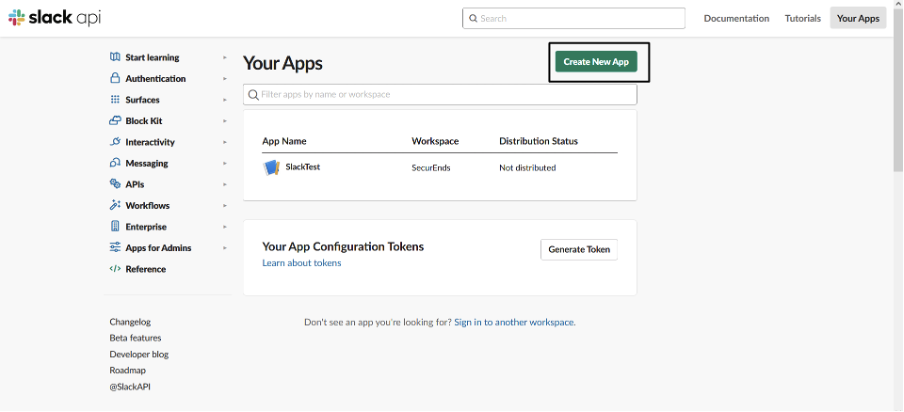This screenshot has width=904, height=412.
Task: Open the Authentication menu item
Action: tap(156, 79)
